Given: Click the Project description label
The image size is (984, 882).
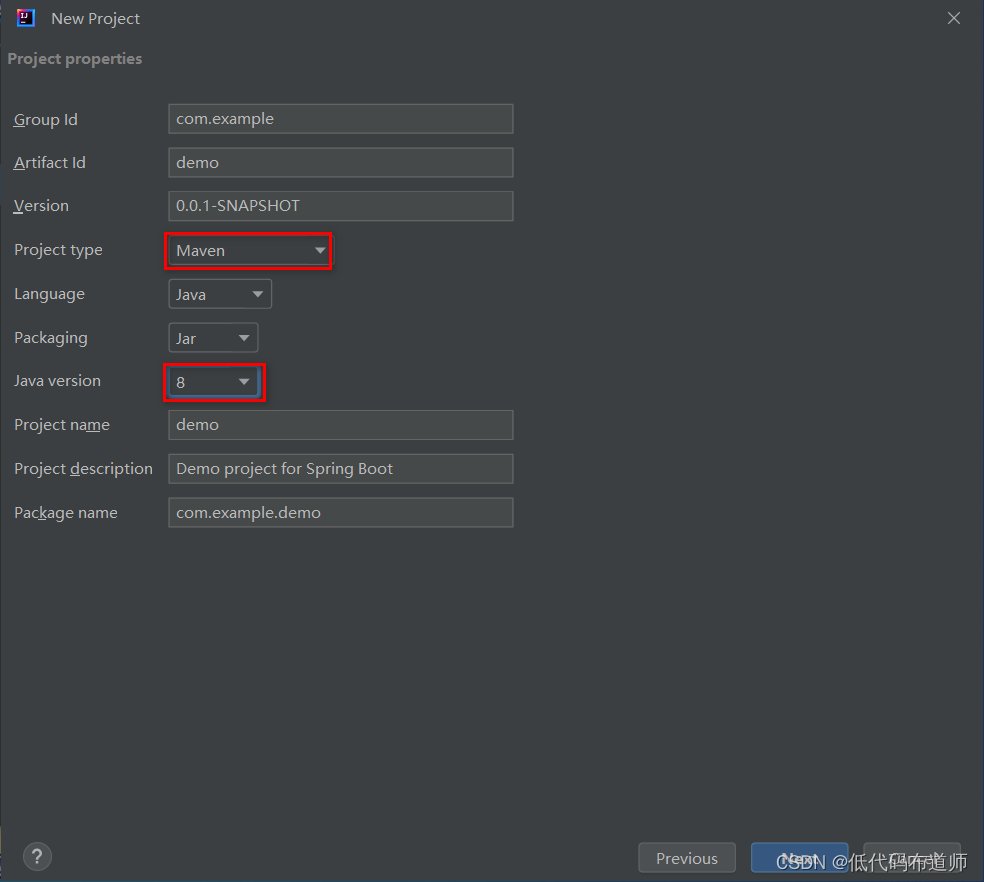Looking at the screenshot, I should click(x=83, y=469).
